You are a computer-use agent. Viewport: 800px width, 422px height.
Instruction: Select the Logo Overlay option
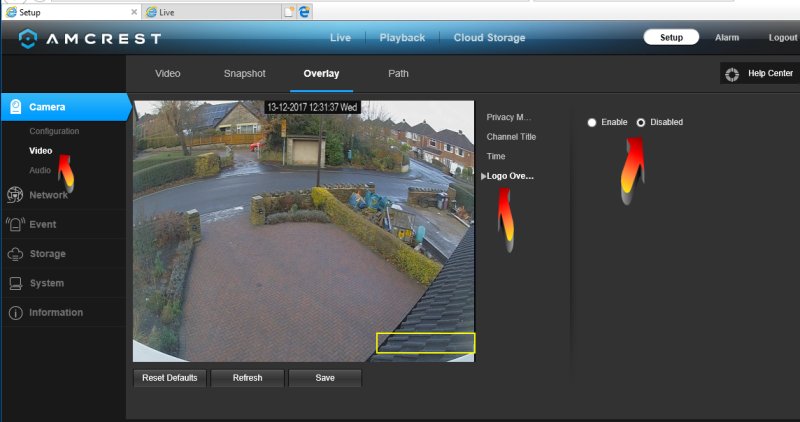click(x=510, y=176)
